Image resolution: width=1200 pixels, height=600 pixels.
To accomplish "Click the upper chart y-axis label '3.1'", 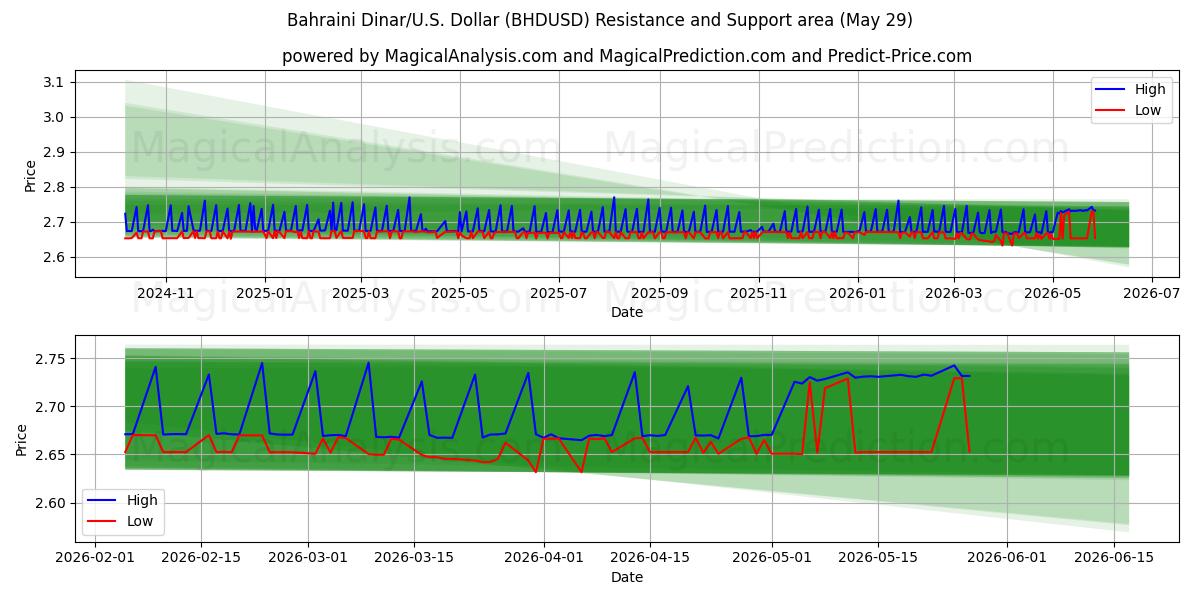I will click(55, 82).
